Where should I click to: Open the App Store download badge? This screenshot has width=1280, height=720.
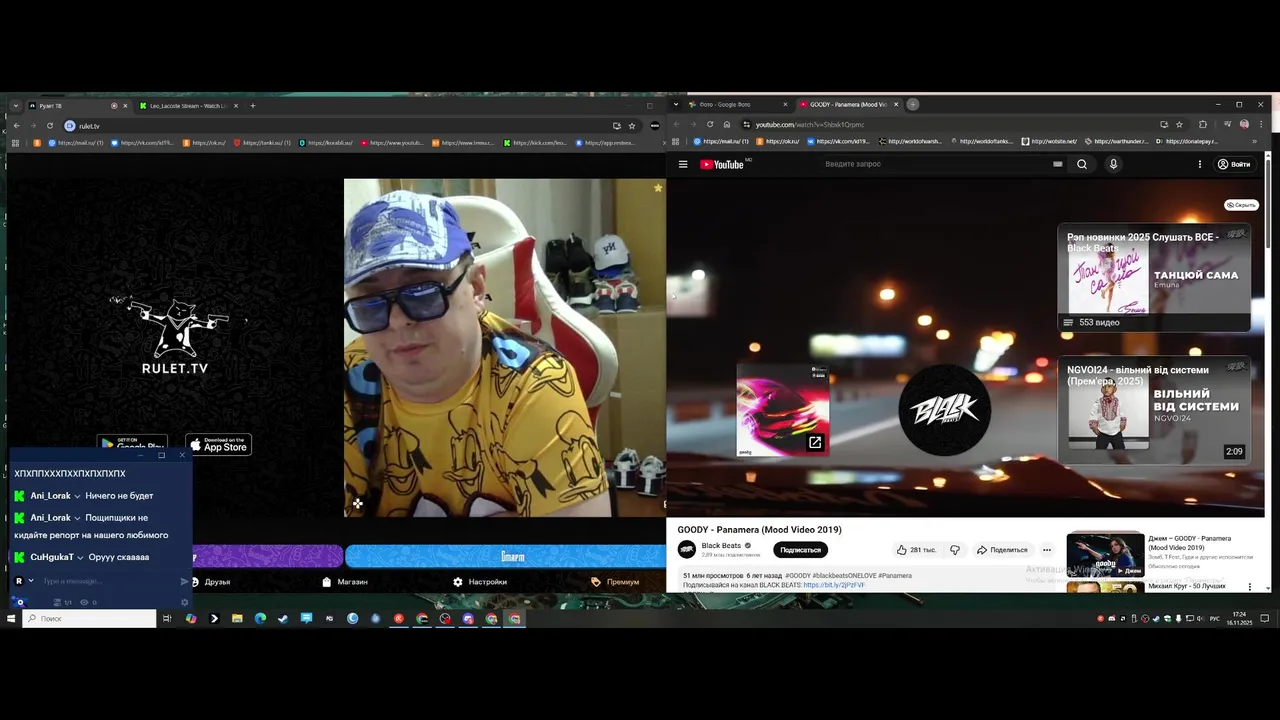coord(218,445)
